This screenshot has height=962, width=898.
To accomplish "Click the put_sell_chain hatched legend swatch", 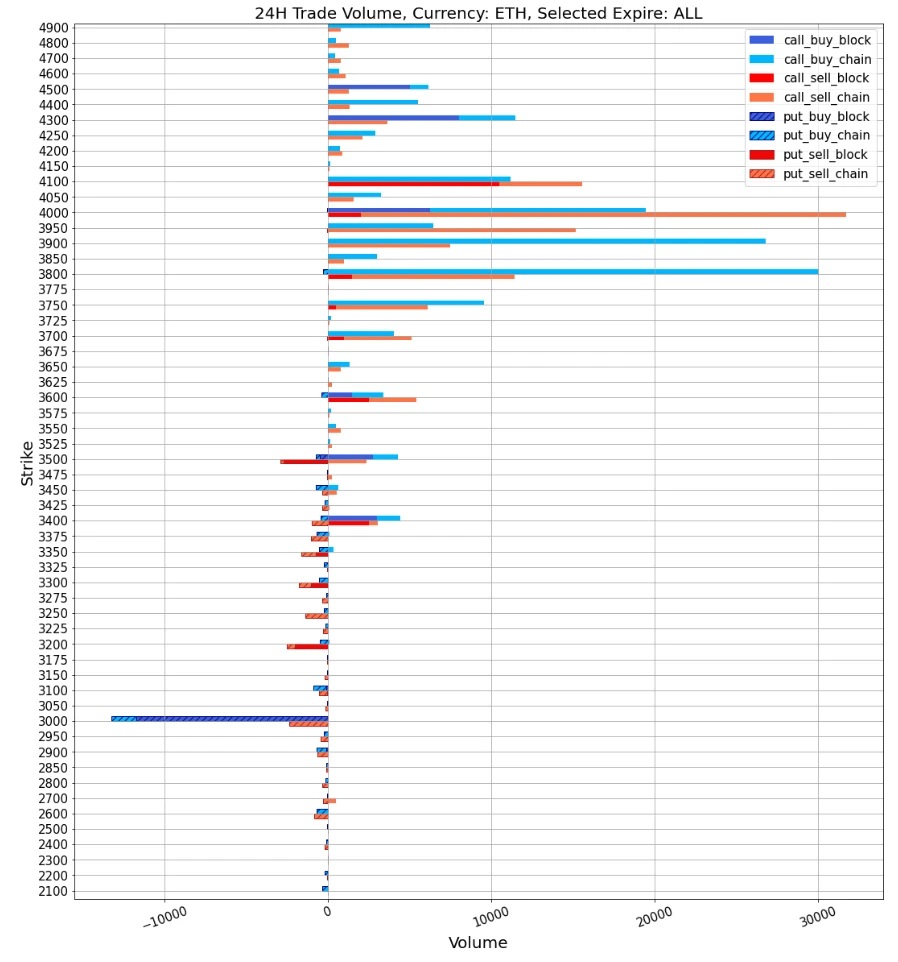I will pos(762,173).
